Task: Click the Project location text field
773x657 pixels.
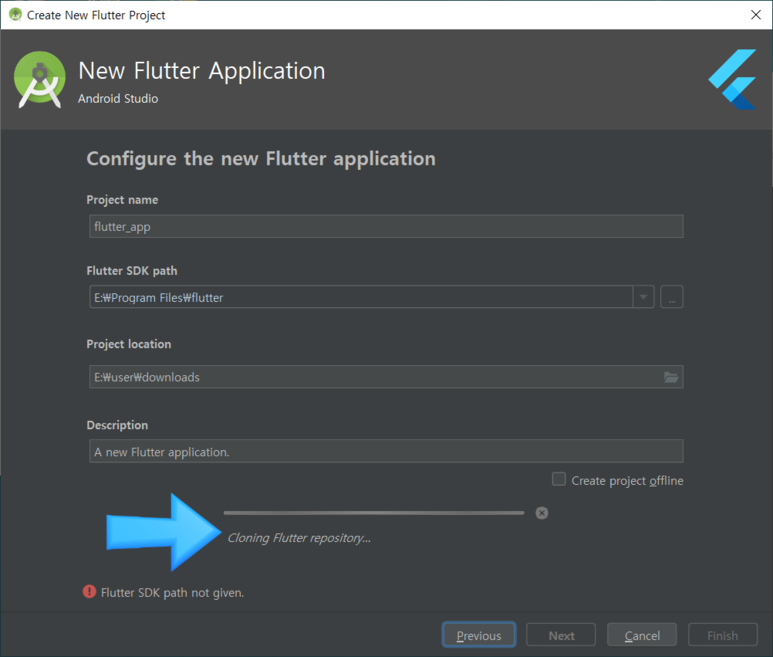Action: 386,377
